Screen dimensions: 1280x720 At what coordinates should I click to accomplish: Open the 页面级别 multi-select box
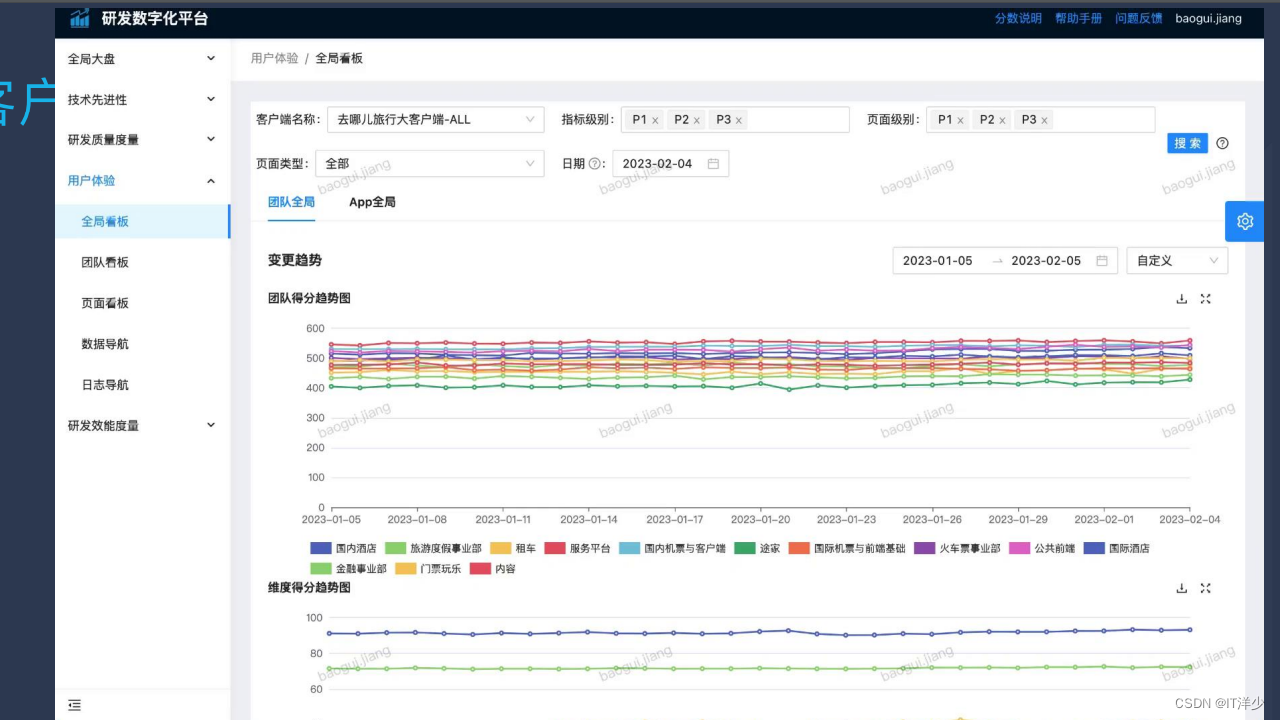point(1041,120)
